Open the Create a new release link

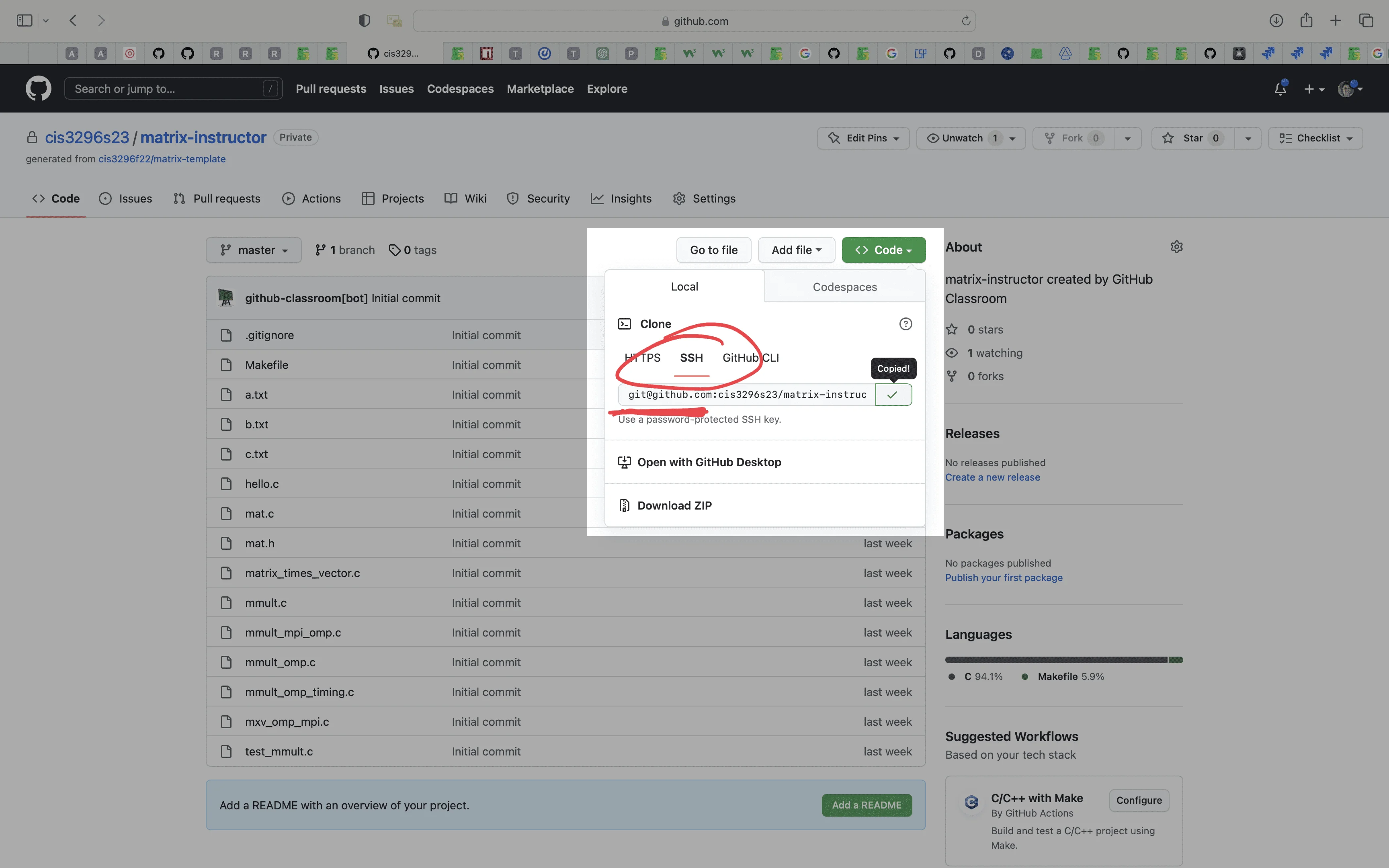point(992,478)
